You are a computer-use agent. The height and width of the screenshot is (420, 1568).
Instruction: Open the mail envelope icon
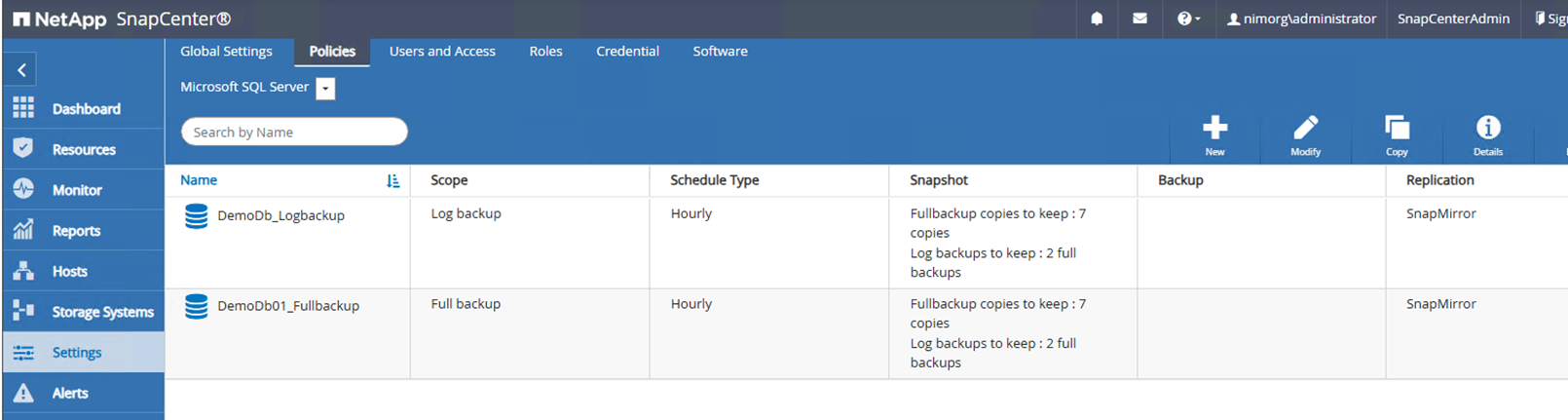[x=1139, y=19]
